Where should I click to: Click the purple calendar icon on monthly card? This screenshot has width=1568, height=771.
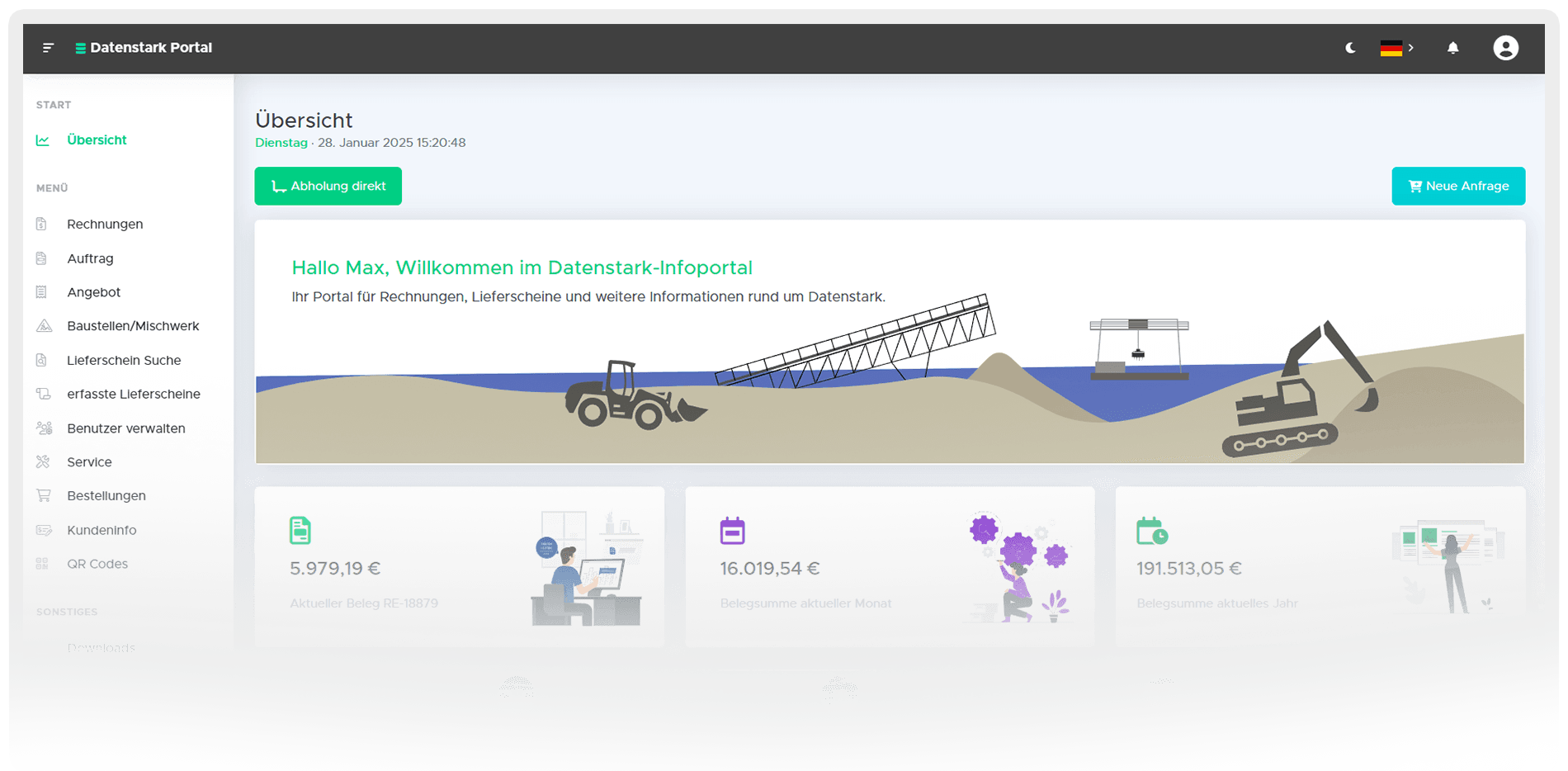732,530
